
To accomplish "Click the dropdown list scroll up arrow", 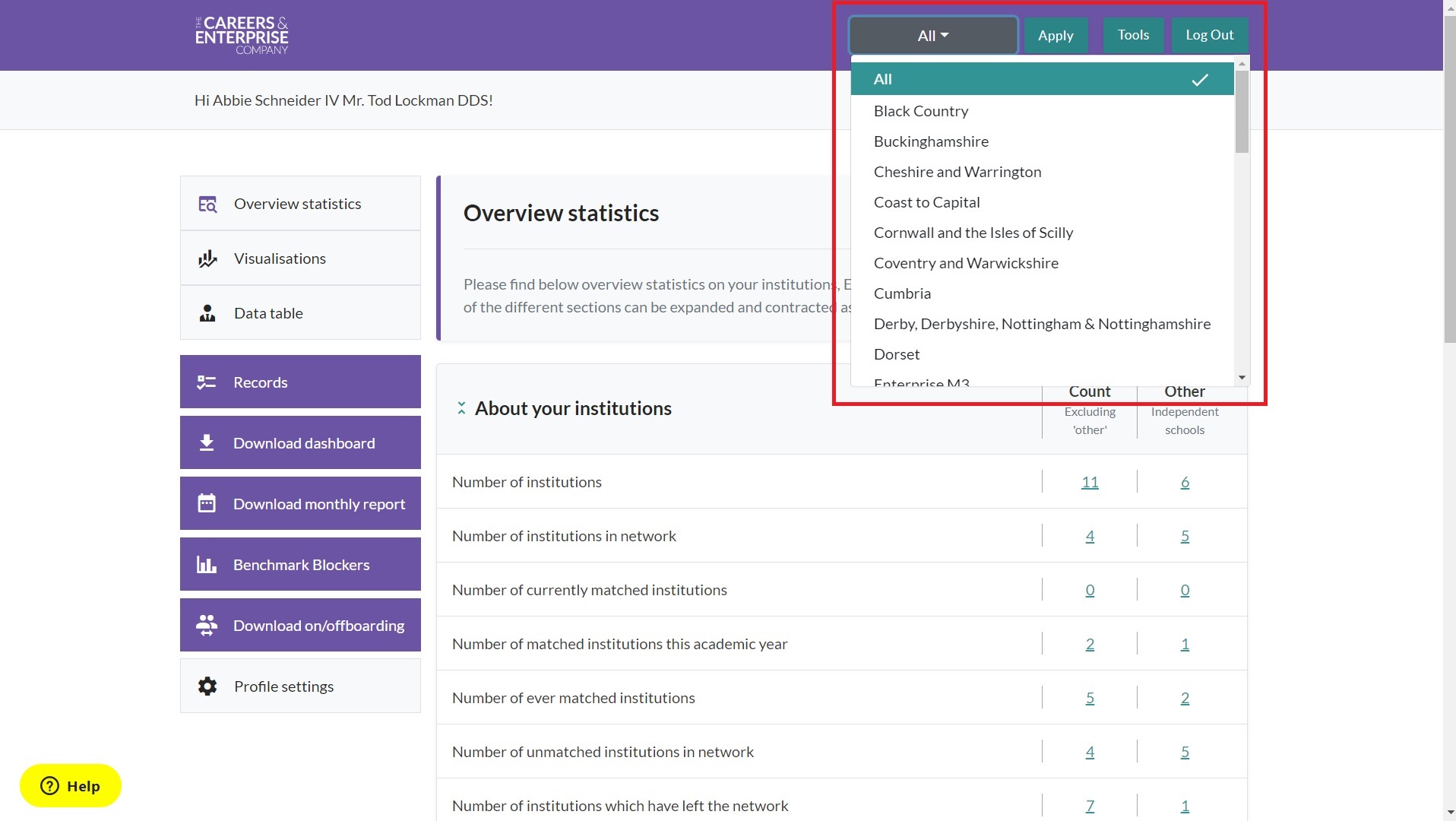I will [x=1242, y=64].
